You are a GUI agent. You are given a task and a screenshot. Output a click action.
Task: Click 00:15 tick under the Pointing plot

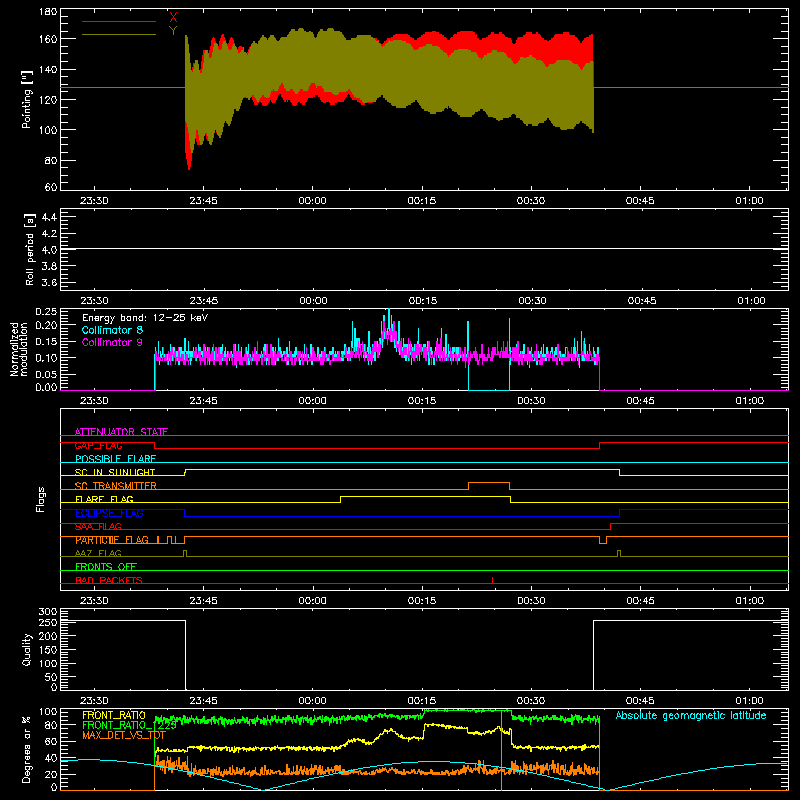421,201
